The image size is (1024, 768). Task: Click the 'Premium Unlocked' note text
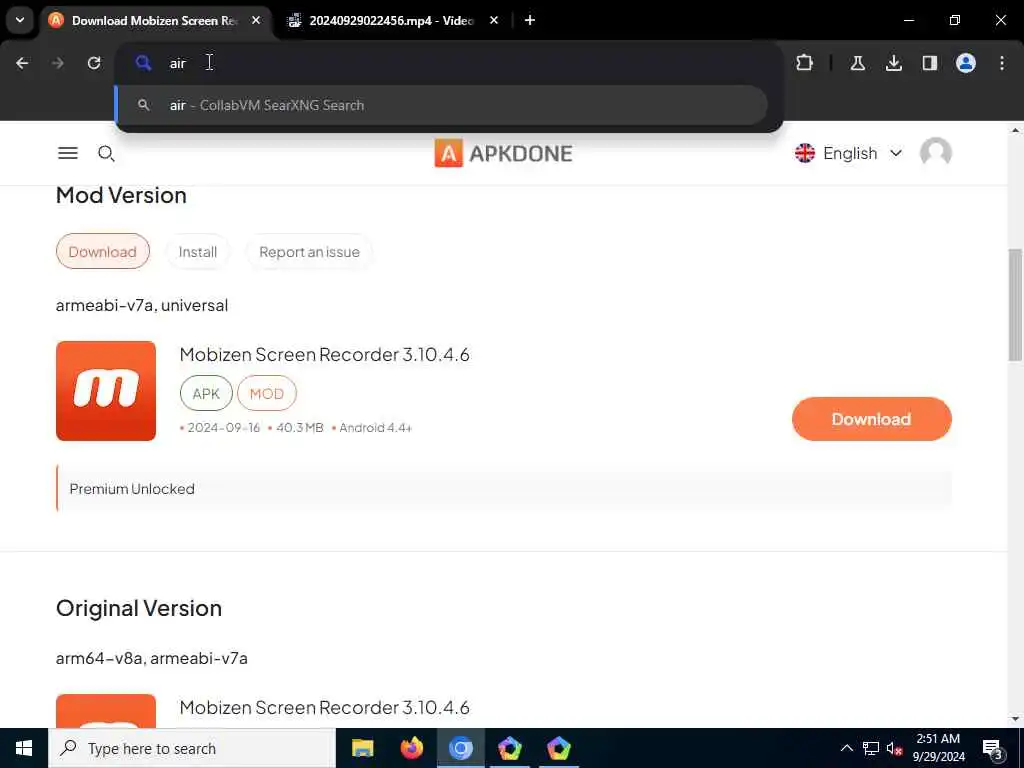coord(132,488)
